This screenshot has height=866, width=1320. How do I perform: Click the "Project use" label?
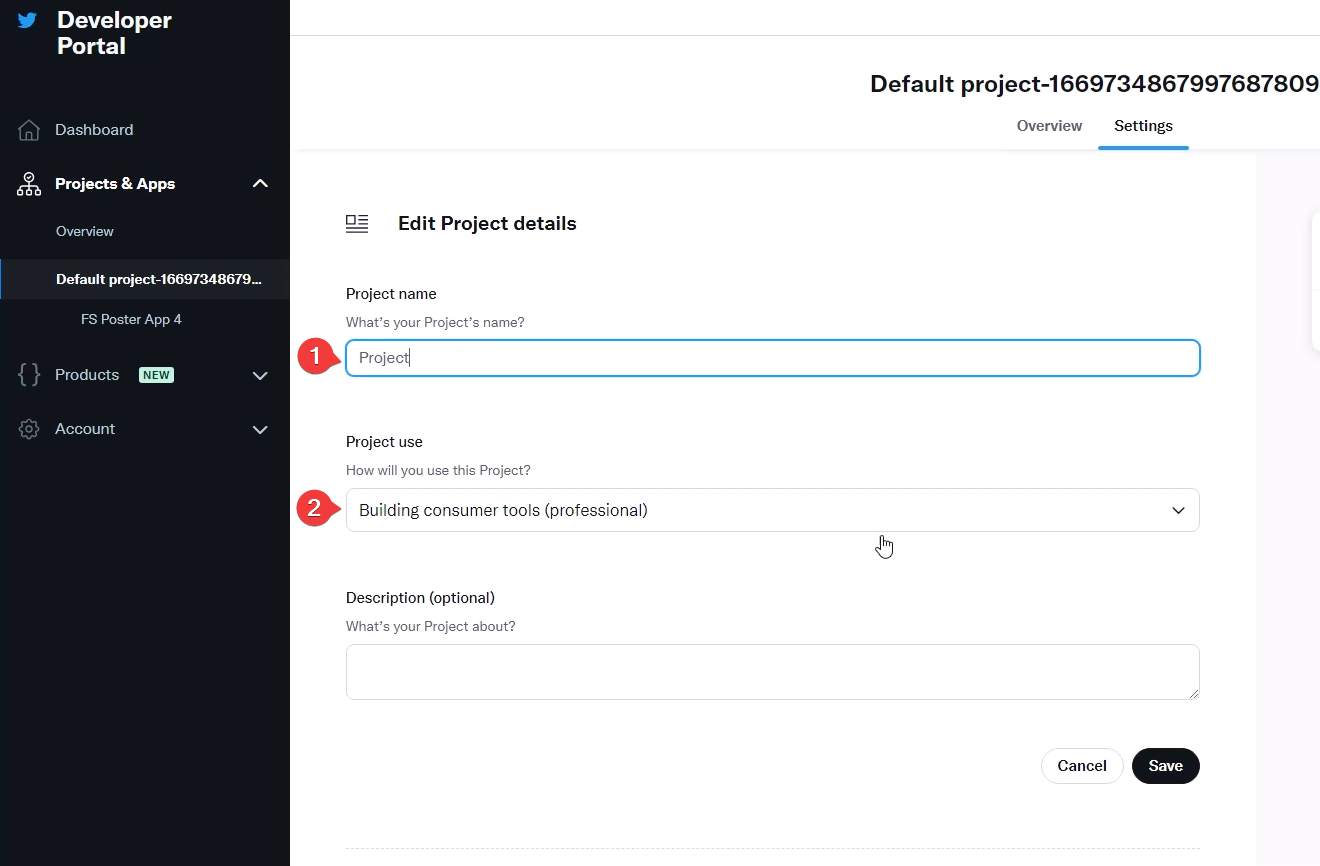pyautogui.click(x=384, y=442)
